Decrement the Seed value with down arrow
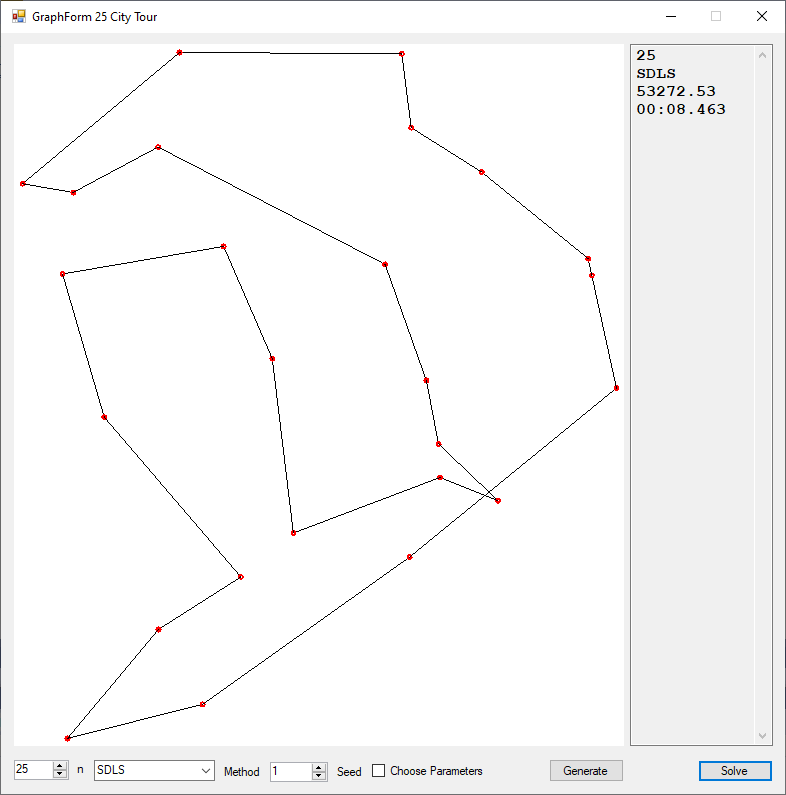This screenshot has height=795, width=786. 319,776
